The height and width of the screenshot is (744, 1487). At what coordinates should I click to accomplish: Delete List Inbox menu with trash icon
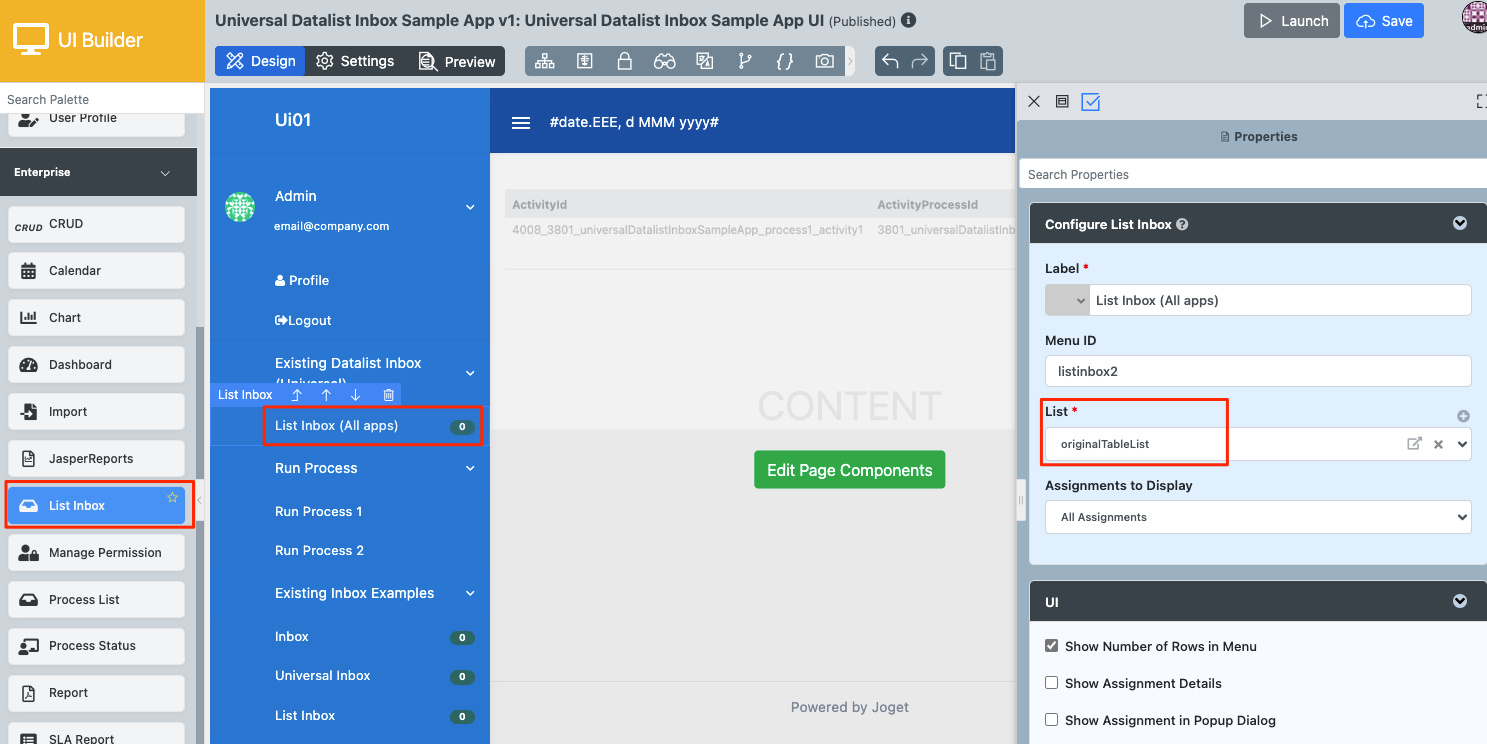389,395
